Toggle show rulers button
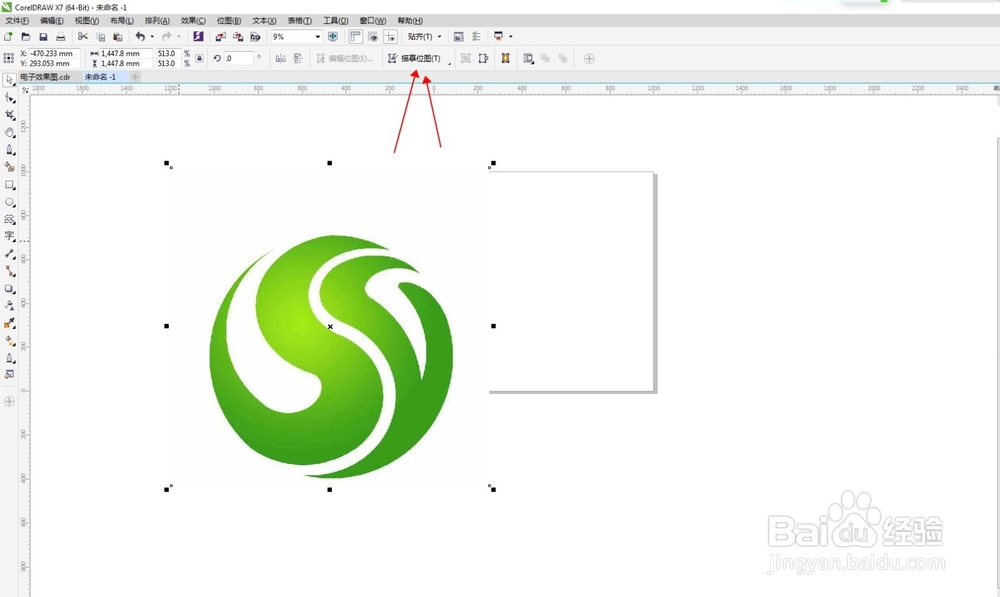This screenshot has height=597, width=1000. 355,36
